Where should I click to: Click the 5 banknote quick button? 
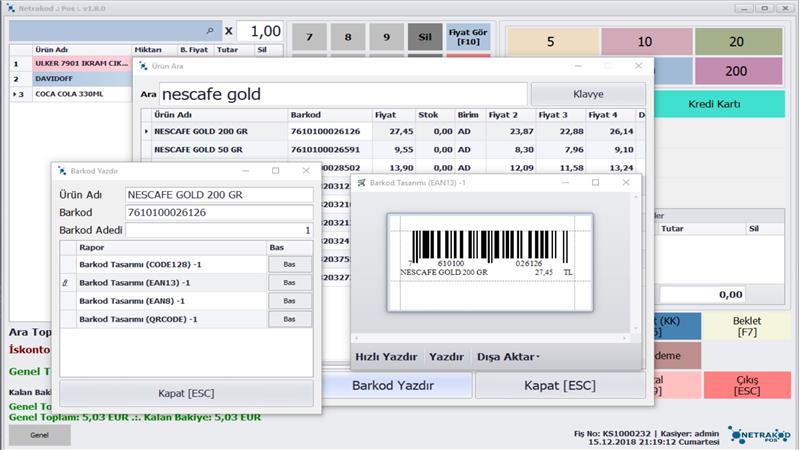(551, 42)
